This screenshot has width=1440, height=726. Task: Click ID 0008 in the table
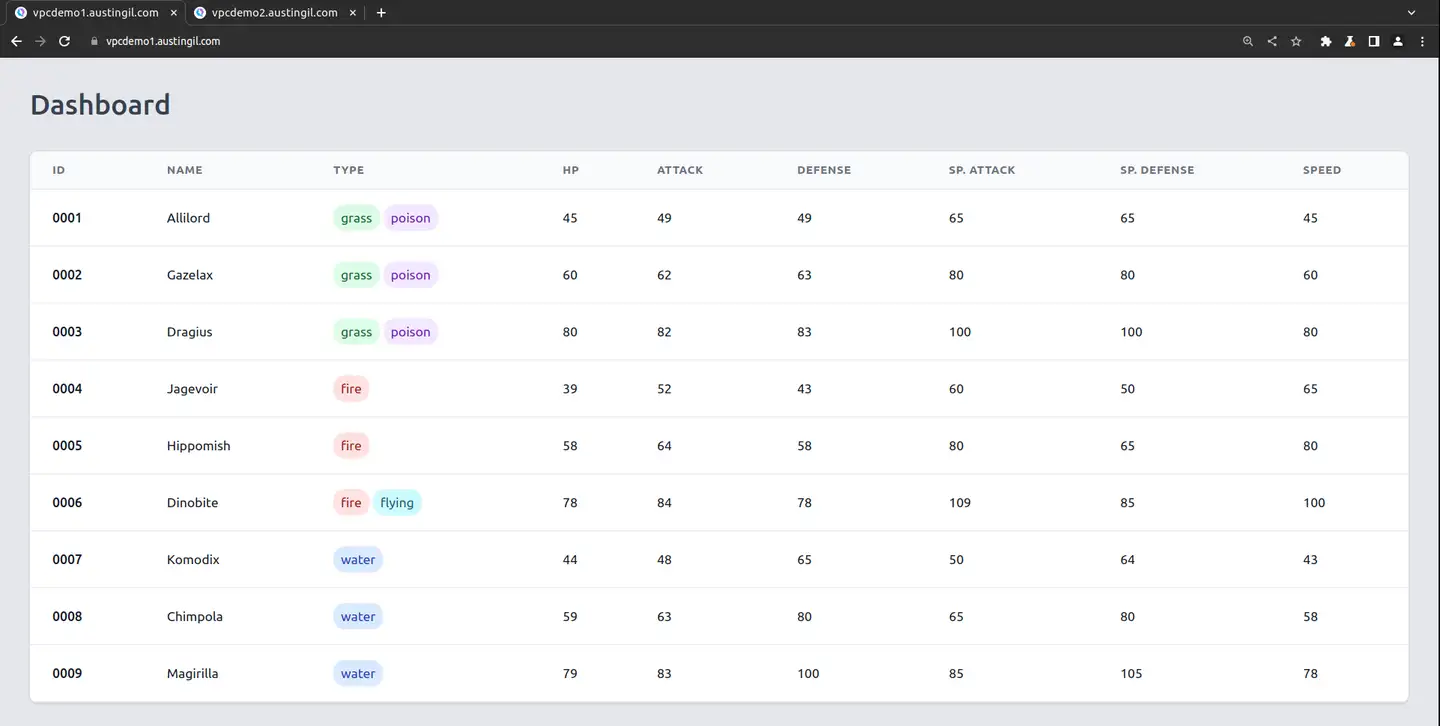point(67,617)
